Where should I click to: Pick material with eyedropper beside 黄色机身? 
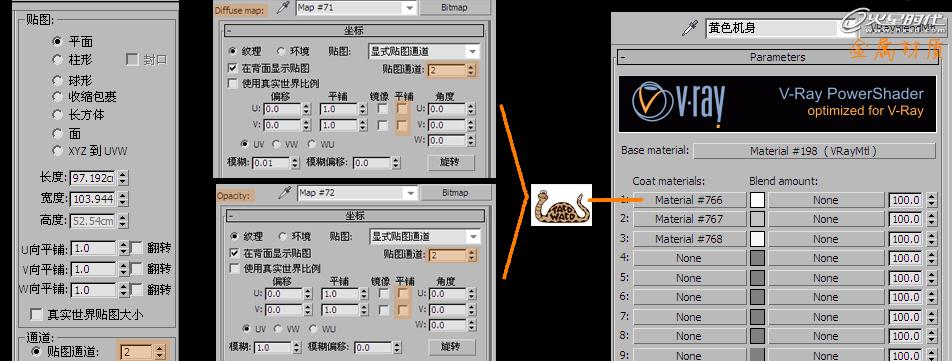coord(690,28)
